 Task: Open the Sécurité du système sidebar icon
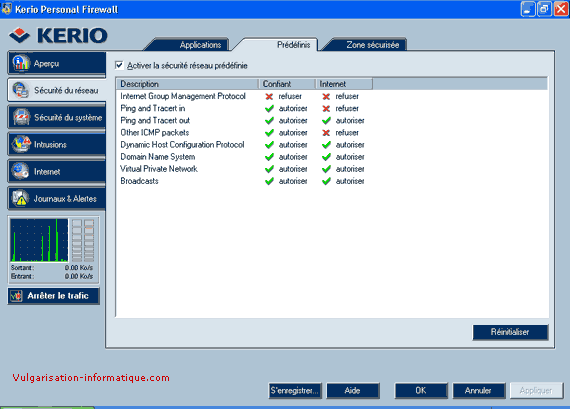(x=21, y=117)
